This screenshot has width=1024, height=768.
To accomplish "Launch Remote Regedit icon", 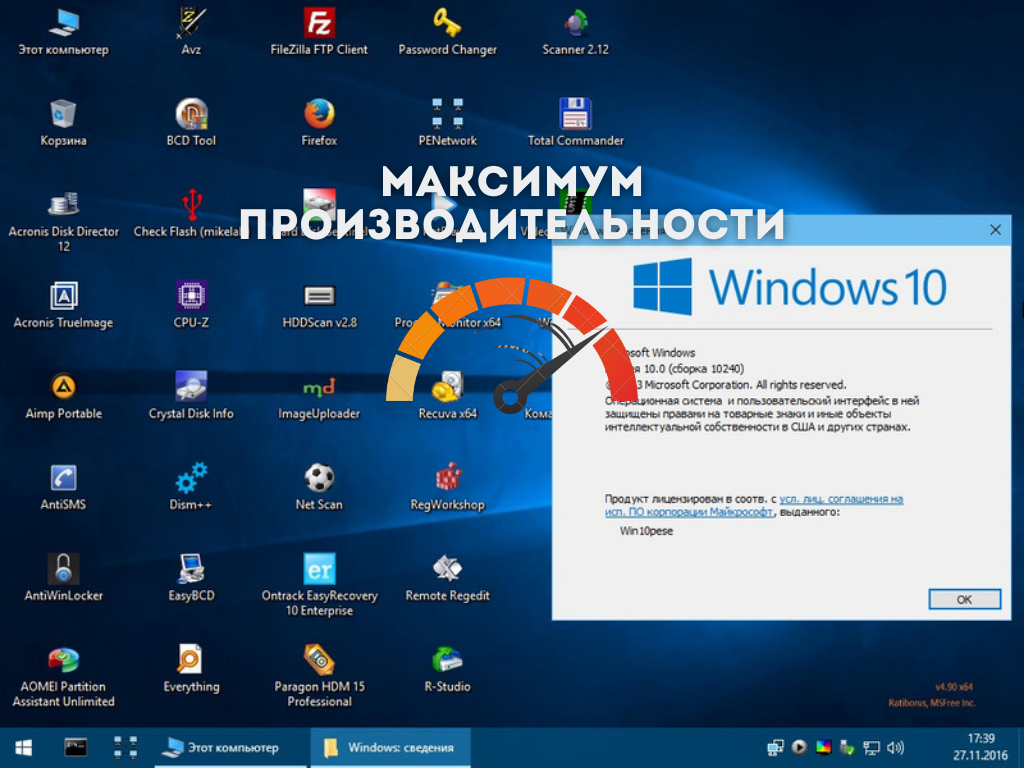I will [x=447, y=578].
